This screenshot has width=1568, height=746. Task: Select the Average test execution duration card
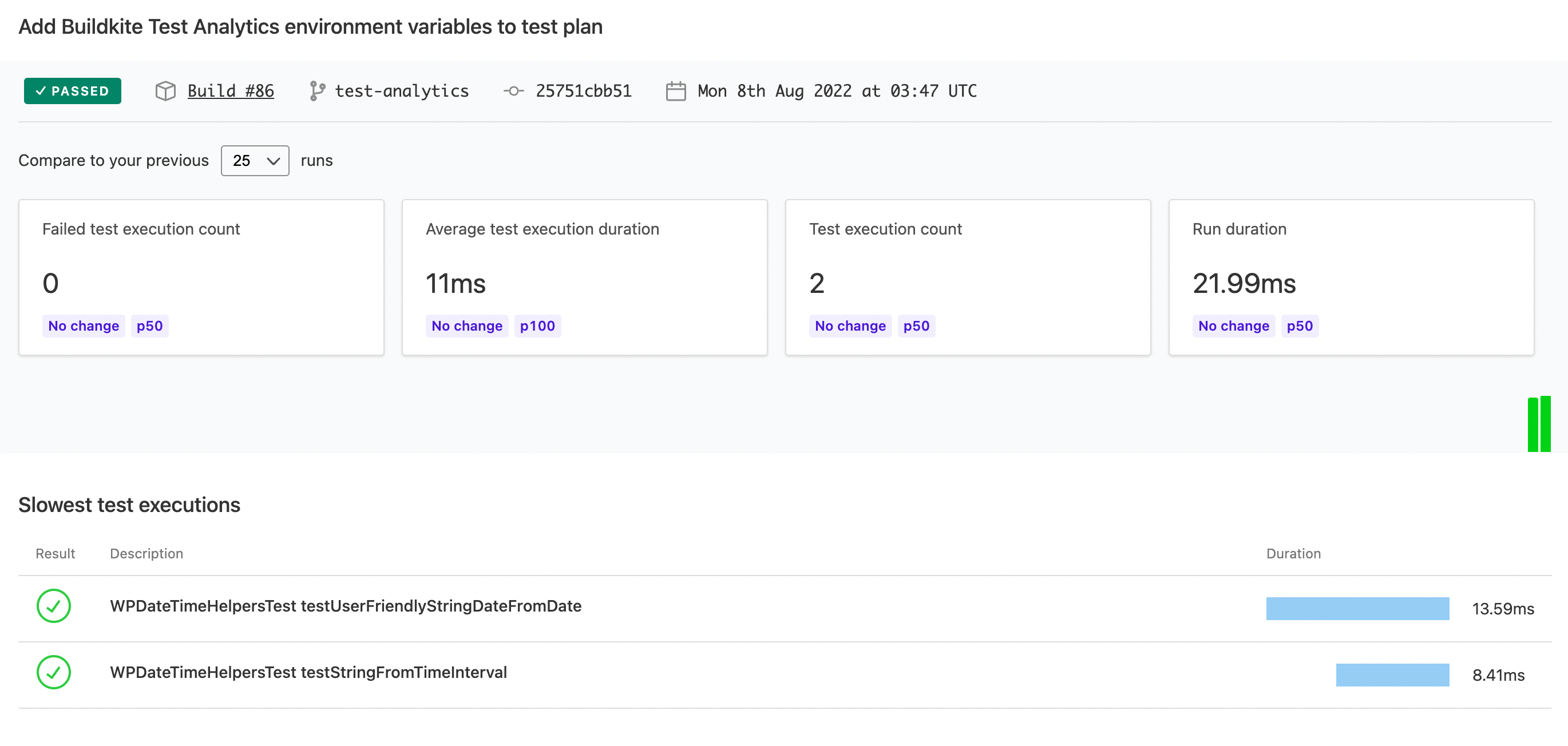click(584, 277)
